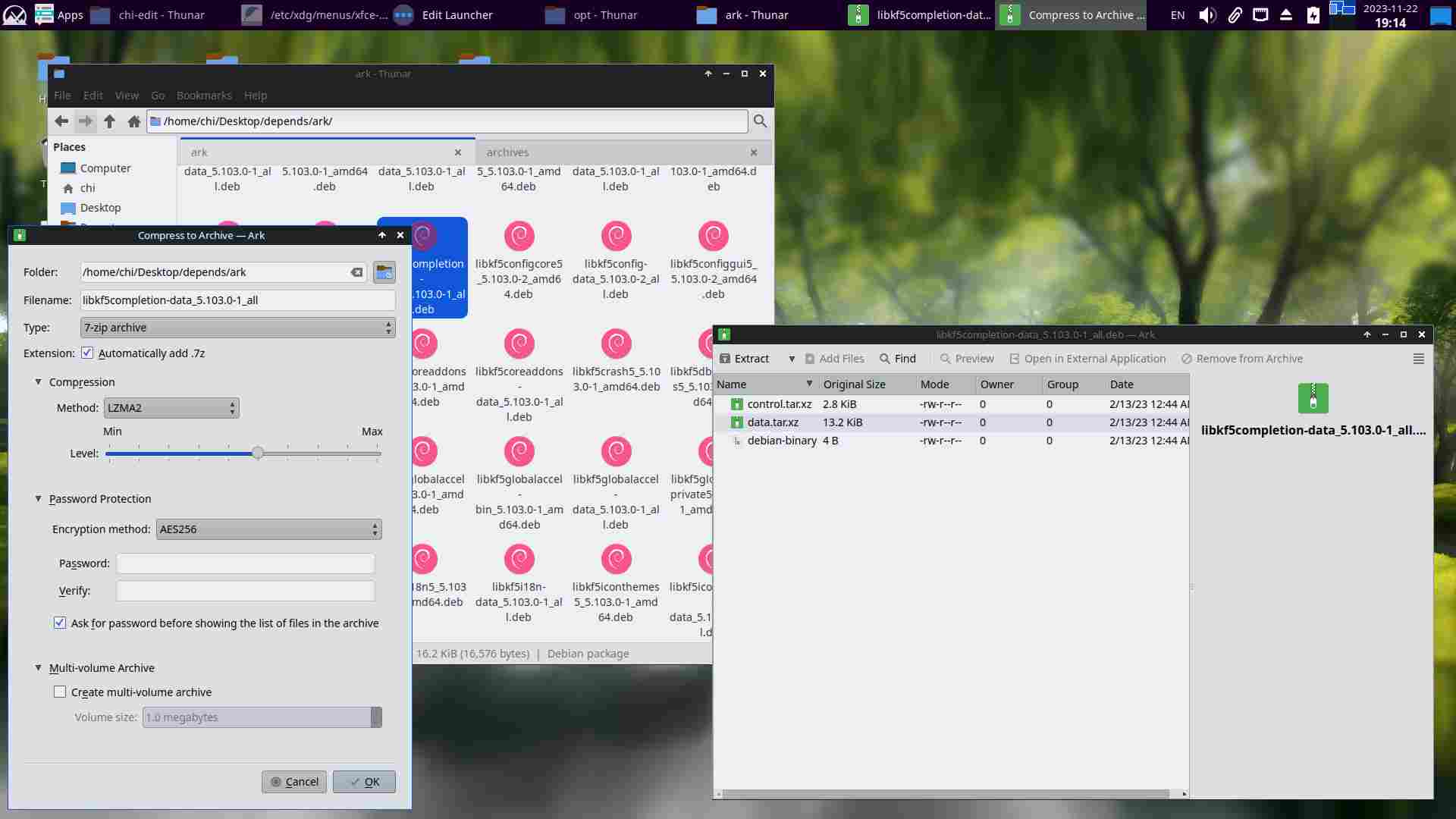
Task: Click Find in the Ark toolbar
Action: [897, 359]
